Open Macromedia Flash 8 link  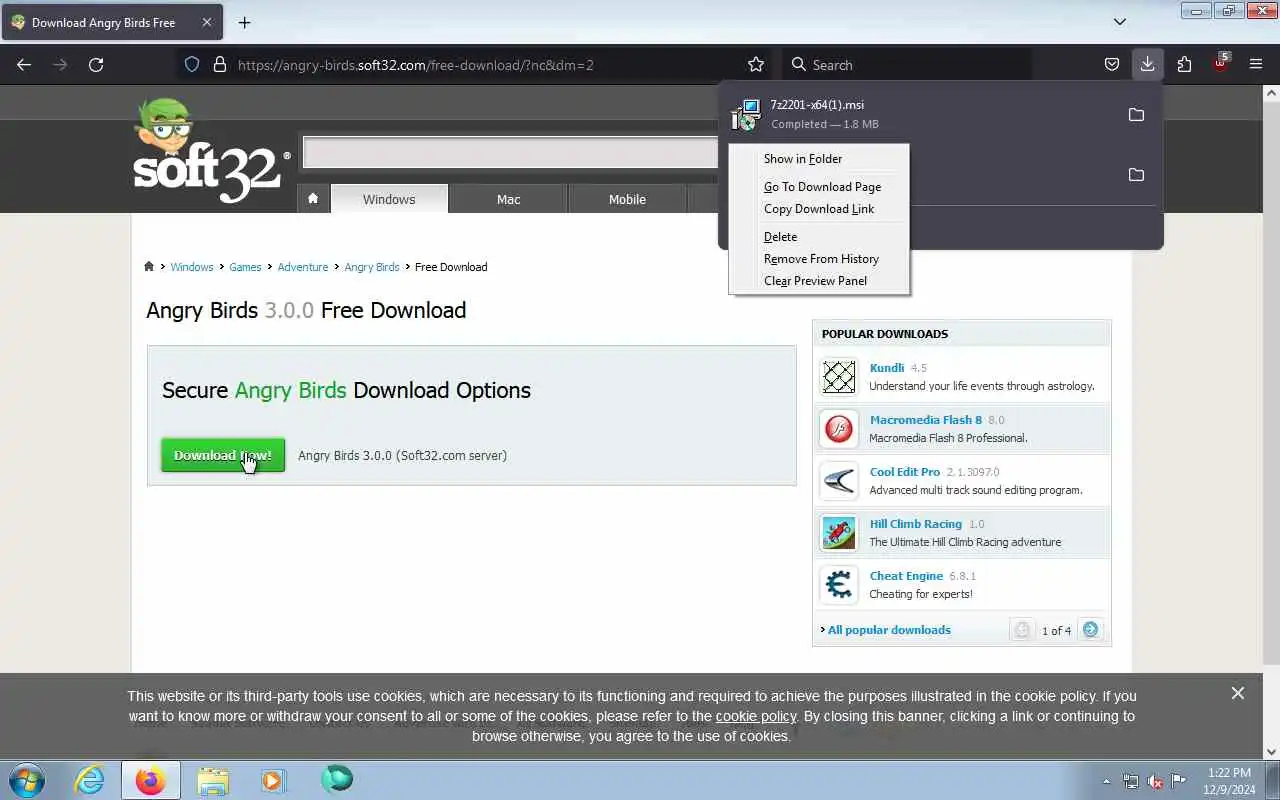926,420
